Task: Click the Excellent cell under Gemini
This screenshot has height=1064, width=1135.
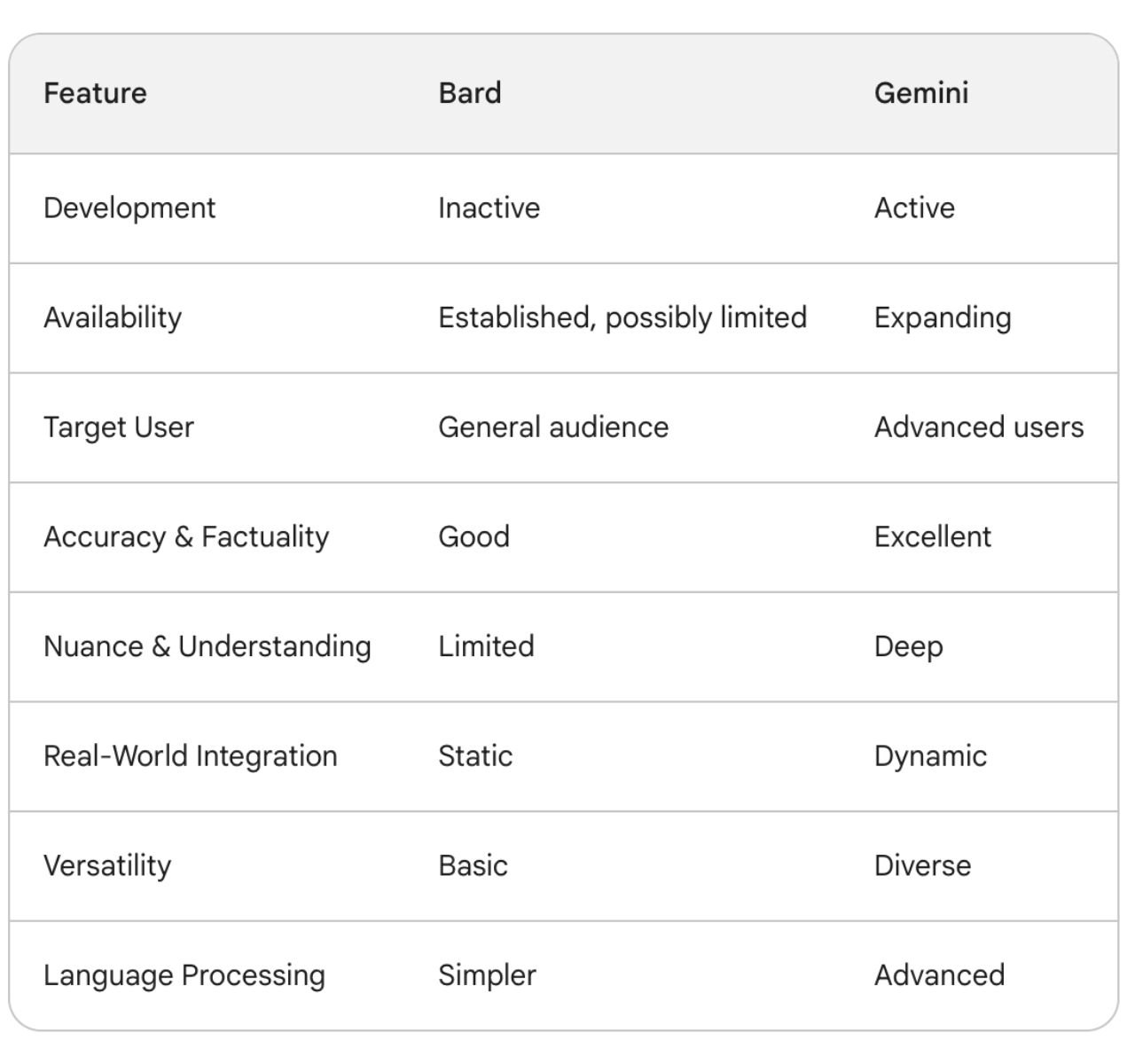Action: tap(933, 536)
